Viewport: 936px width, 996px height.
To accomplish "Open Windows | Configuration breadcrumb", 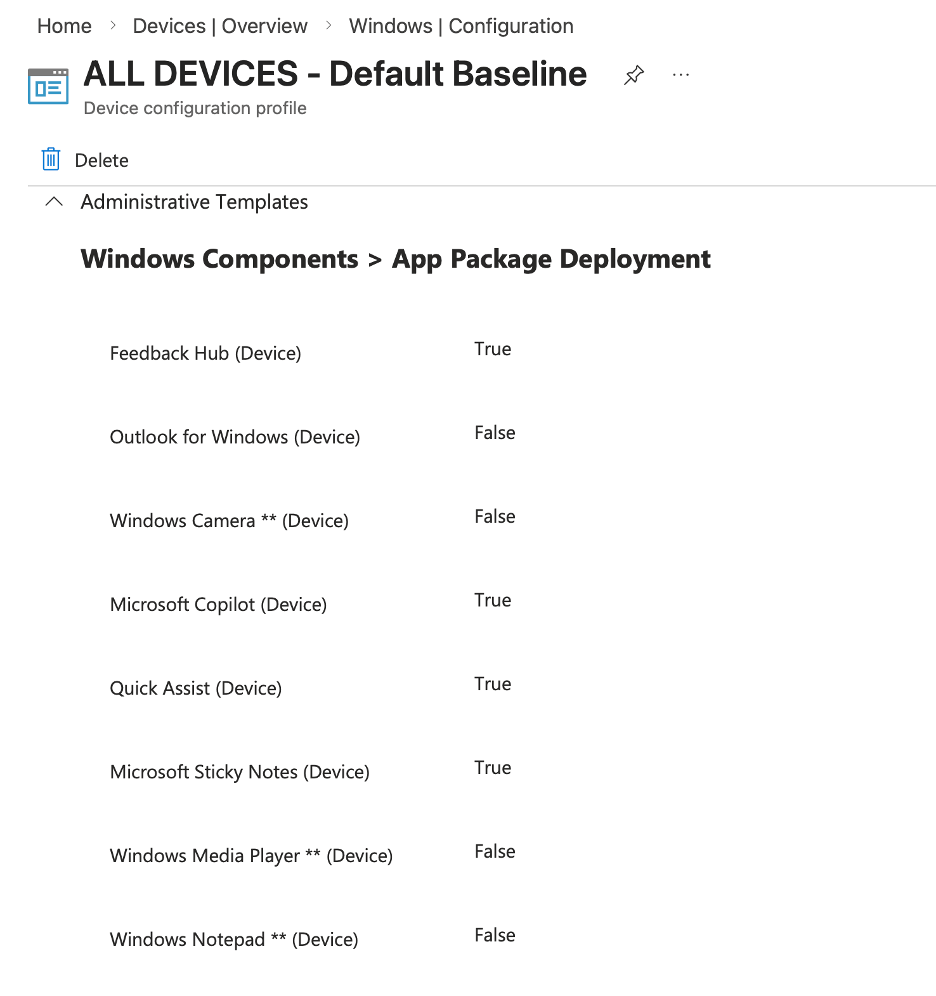I will coord(461,26).
